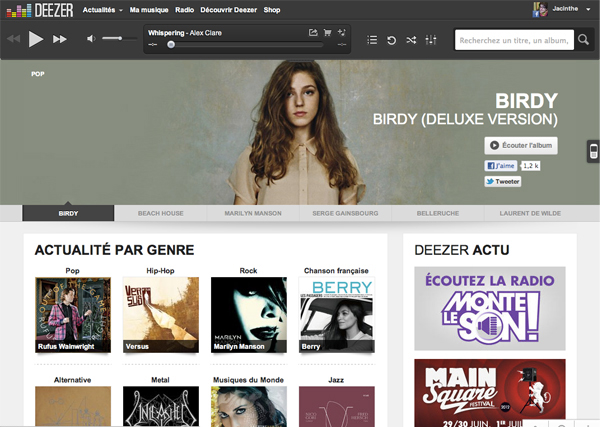This screenshot has width=600, height=427.
Task: Click the track progress bar handle
Action: point(171,45)
